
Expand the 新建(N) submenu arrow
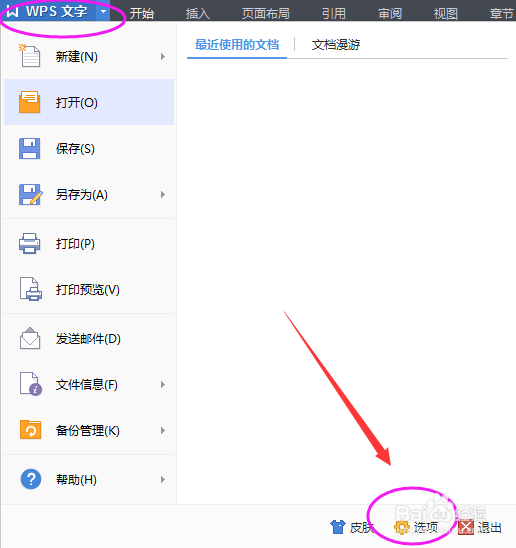coord(163,56)
